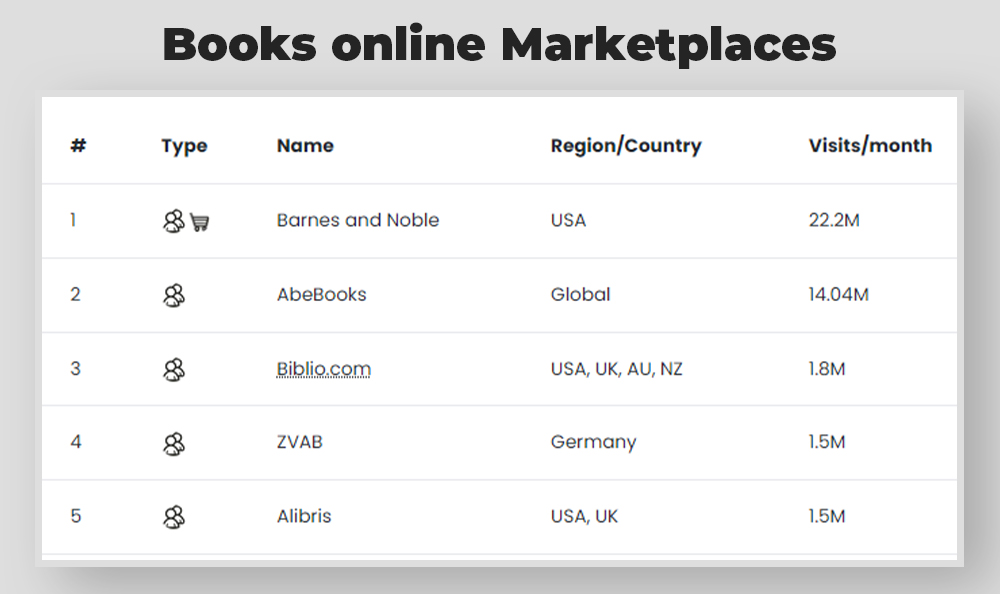Click the Books online Marketplaces title
This screenshot has width=1000, height=594.
[499, 45]
